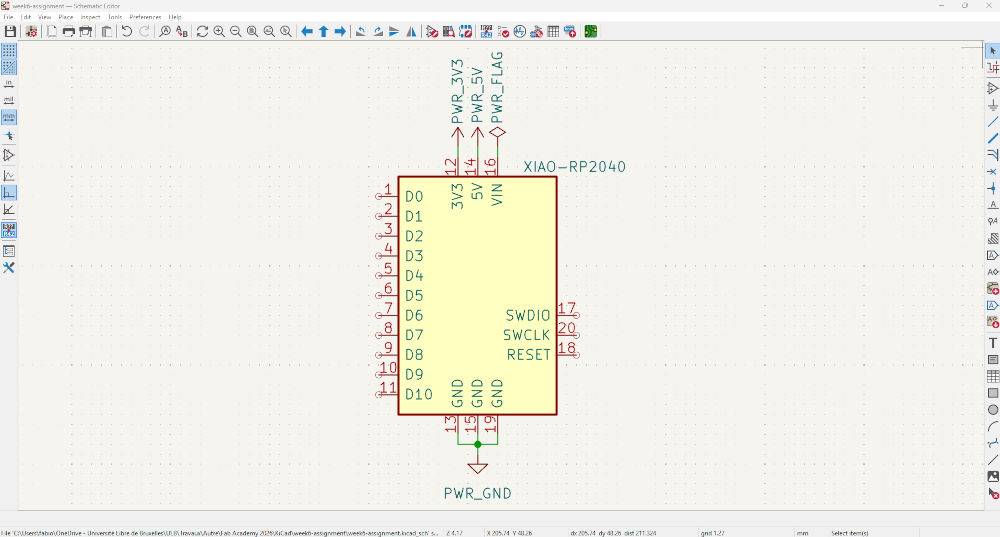The image size is (1000, 537).
Task: Open the Plot dialog icon
Action: click(x=85, y=31)
